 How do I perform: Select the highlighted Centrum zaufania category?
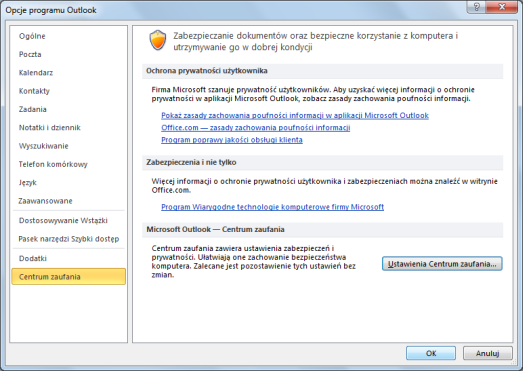(68, 277)
